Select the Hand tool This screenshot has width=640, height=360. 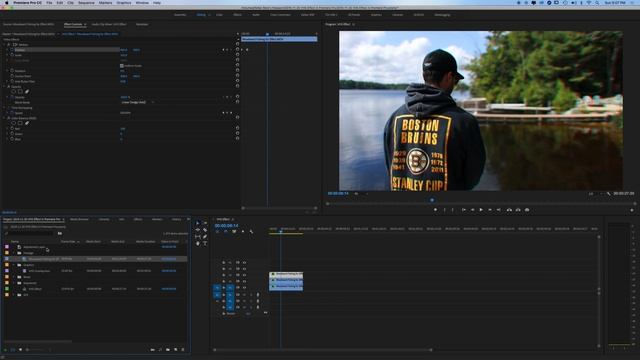point(198,243)
